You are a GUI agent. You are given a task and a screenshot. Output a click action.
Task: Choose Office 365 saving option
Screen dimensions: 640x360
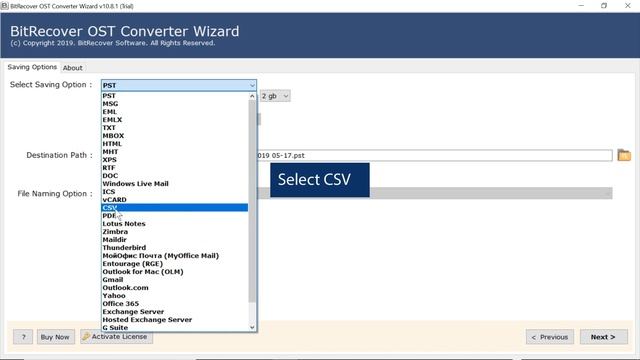(x=175, y=304)
